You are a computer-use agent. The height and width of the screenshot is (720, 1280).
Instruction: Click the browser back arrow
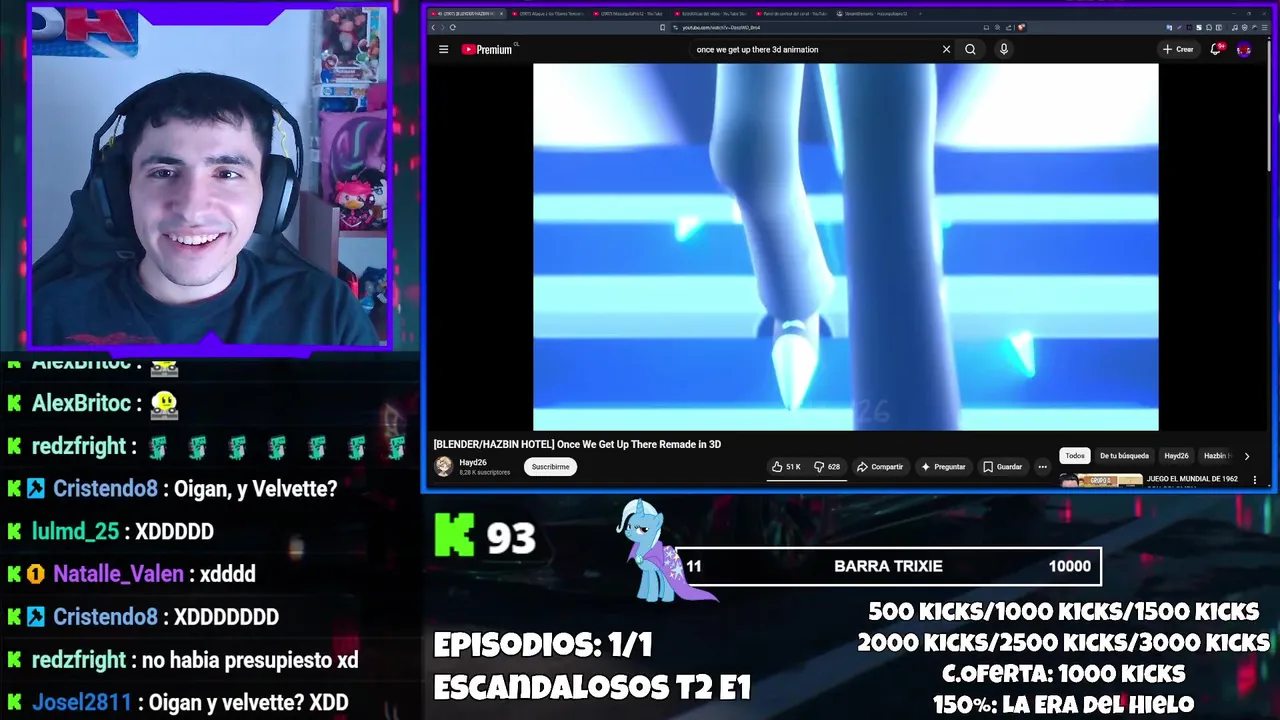click(x=434, y=27)
